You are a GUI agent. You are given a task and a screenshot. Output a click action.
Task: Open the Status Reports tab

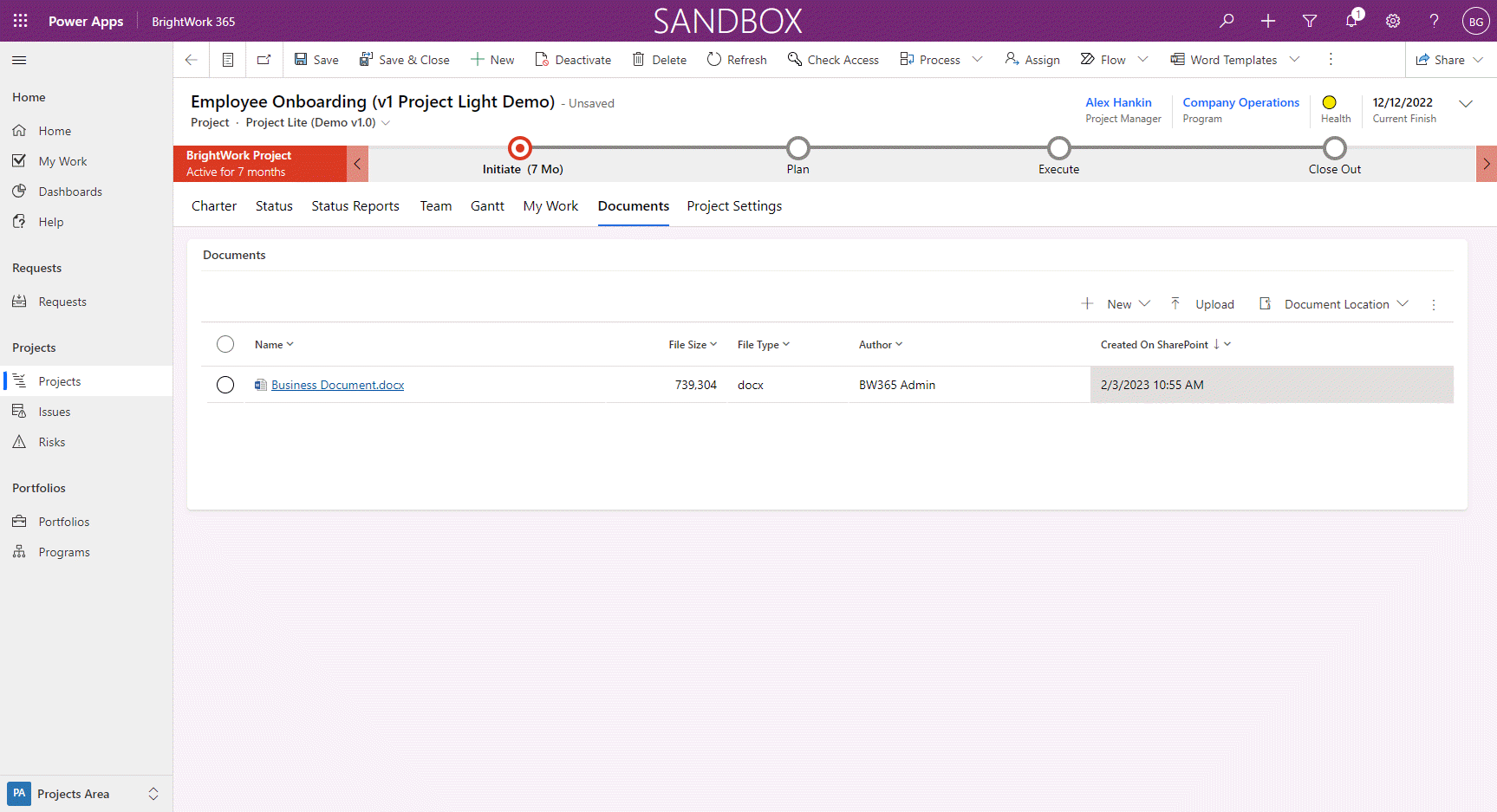coord(355,206)
